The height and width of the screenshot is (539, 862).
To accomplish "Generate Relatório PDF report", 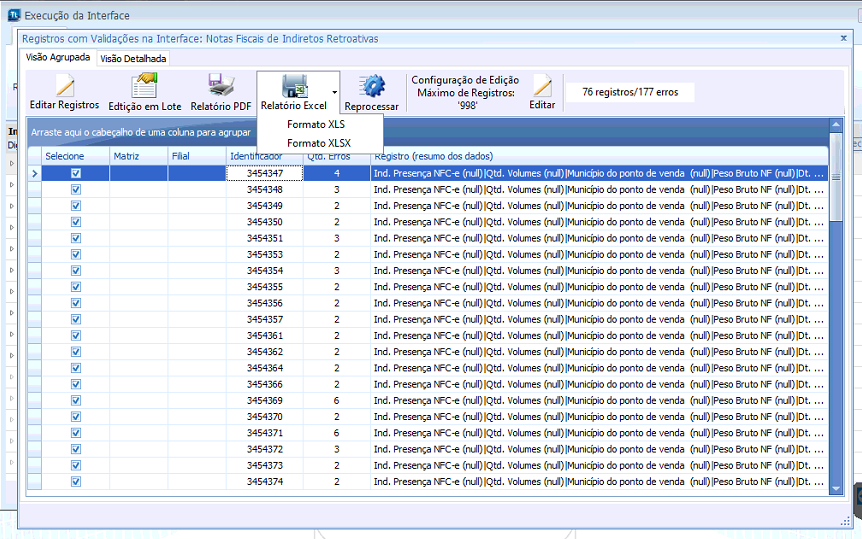I will (x=221, y=87).
